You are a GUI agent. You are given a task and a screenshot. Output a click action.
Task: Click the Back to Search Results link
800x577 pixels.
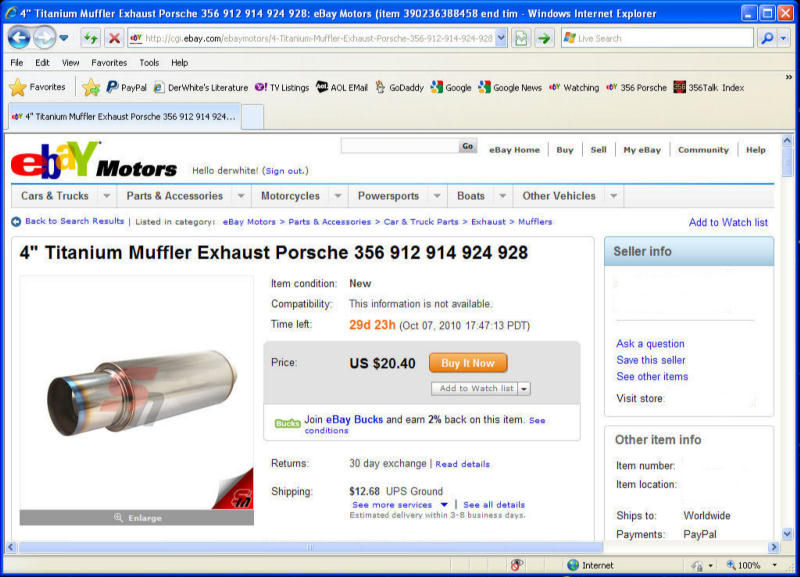point(74,221)
